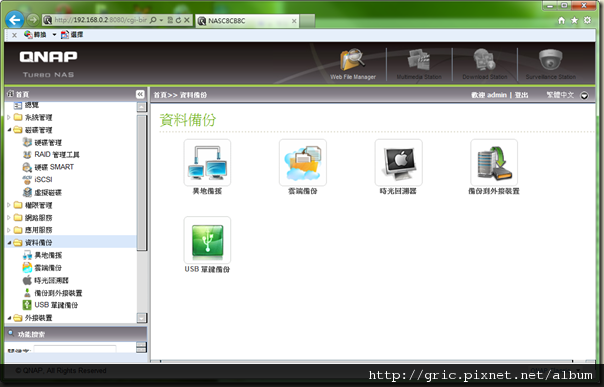
Task: Open Multimedia Station icon
Action: click(x=419, y=64)
